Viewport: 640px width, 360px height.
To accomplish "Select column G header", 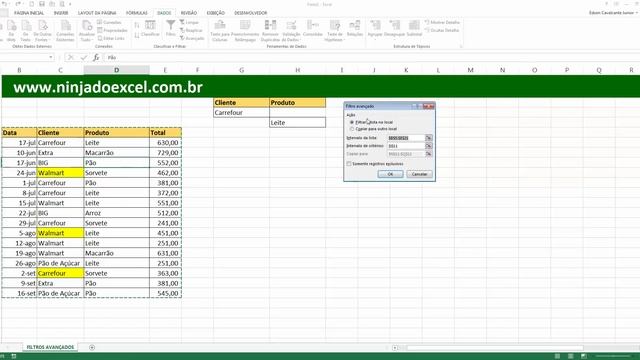I will click(x=241, y=70).
